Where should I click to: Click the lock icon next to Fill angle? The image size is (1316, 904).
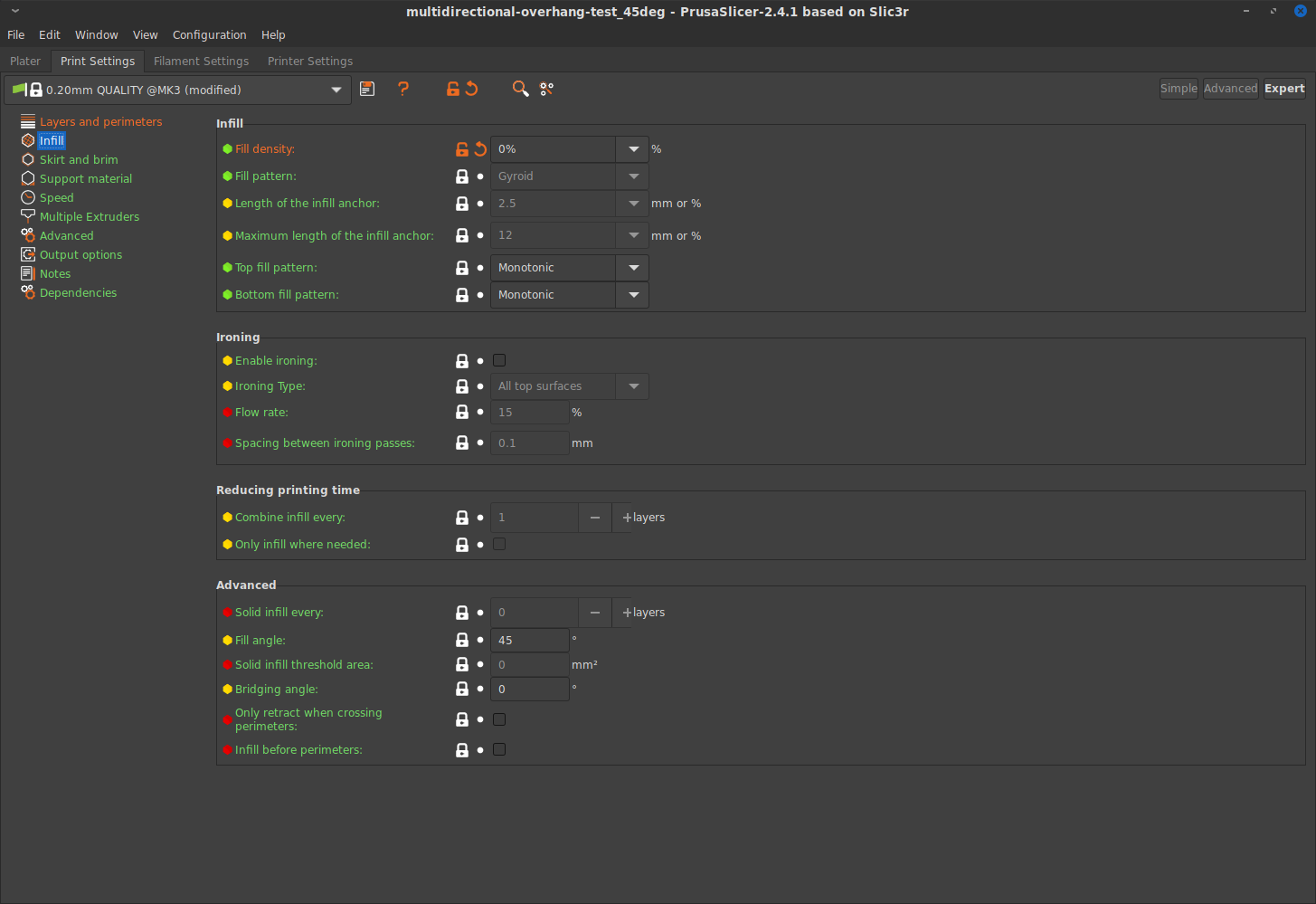click(x=462, y=641)
